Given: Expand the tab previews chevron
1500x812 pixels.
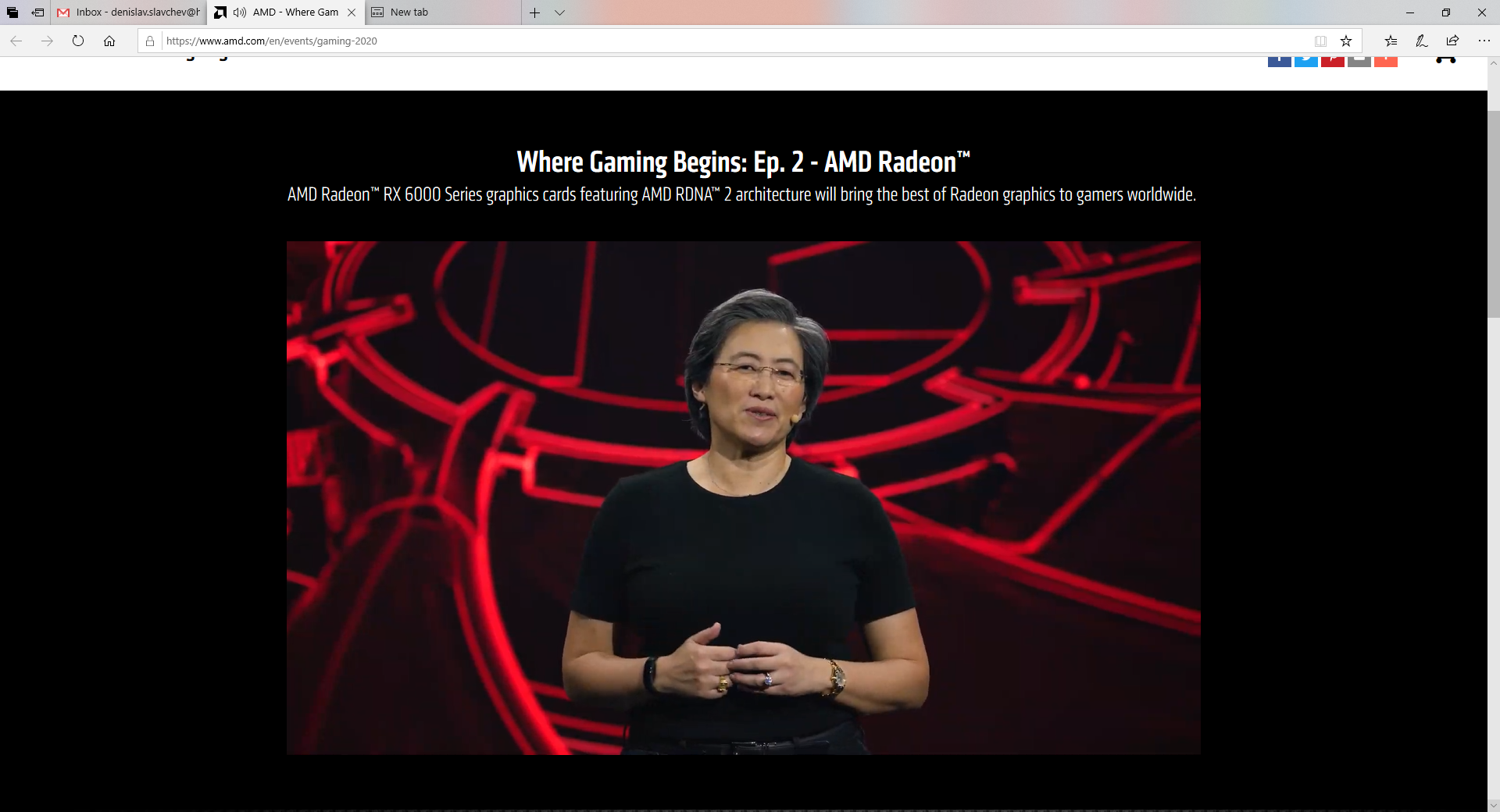Looking at the screenshot, I should (x=559, y=12).
